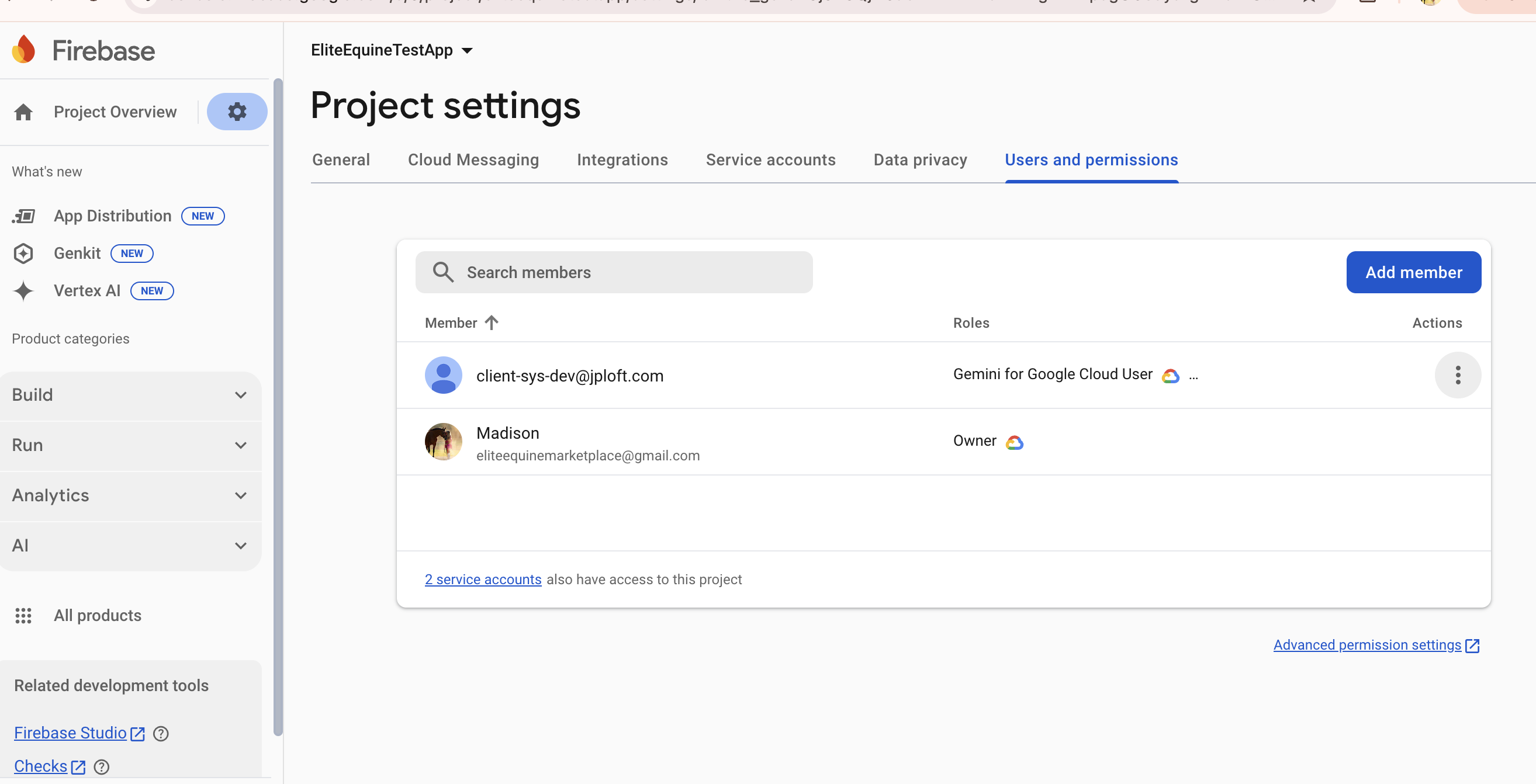This screenshot has width=1536, height=784.
Task: Expand the AI category
Action: click(x=130, y=546)
